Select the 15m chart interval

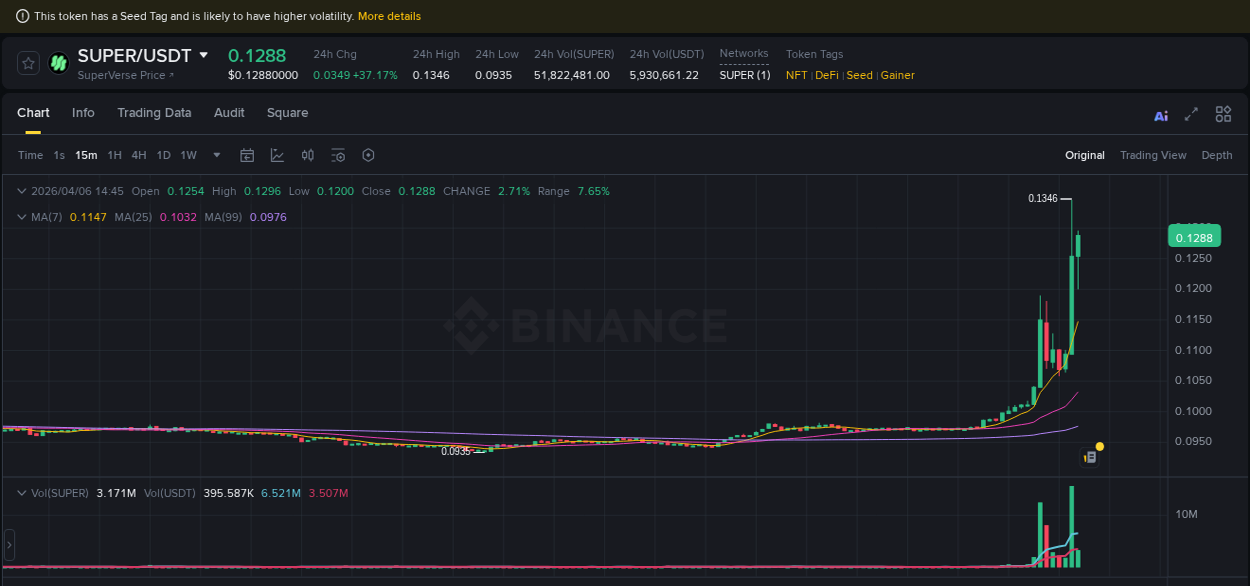click(86, 155)
